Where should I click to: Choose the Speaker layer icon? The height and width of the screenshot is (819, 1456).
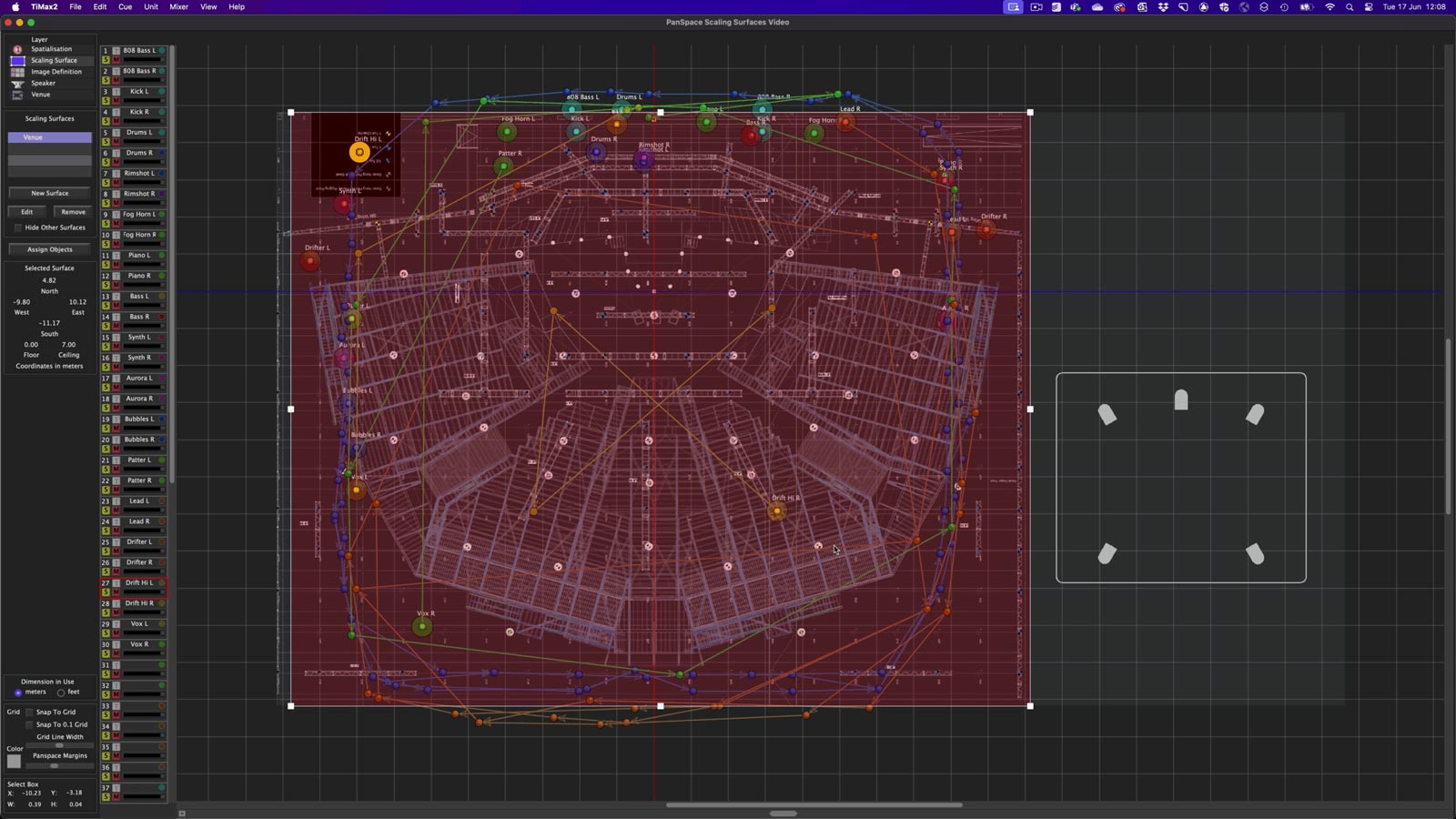pyautogui.click(x=17, y=84)
